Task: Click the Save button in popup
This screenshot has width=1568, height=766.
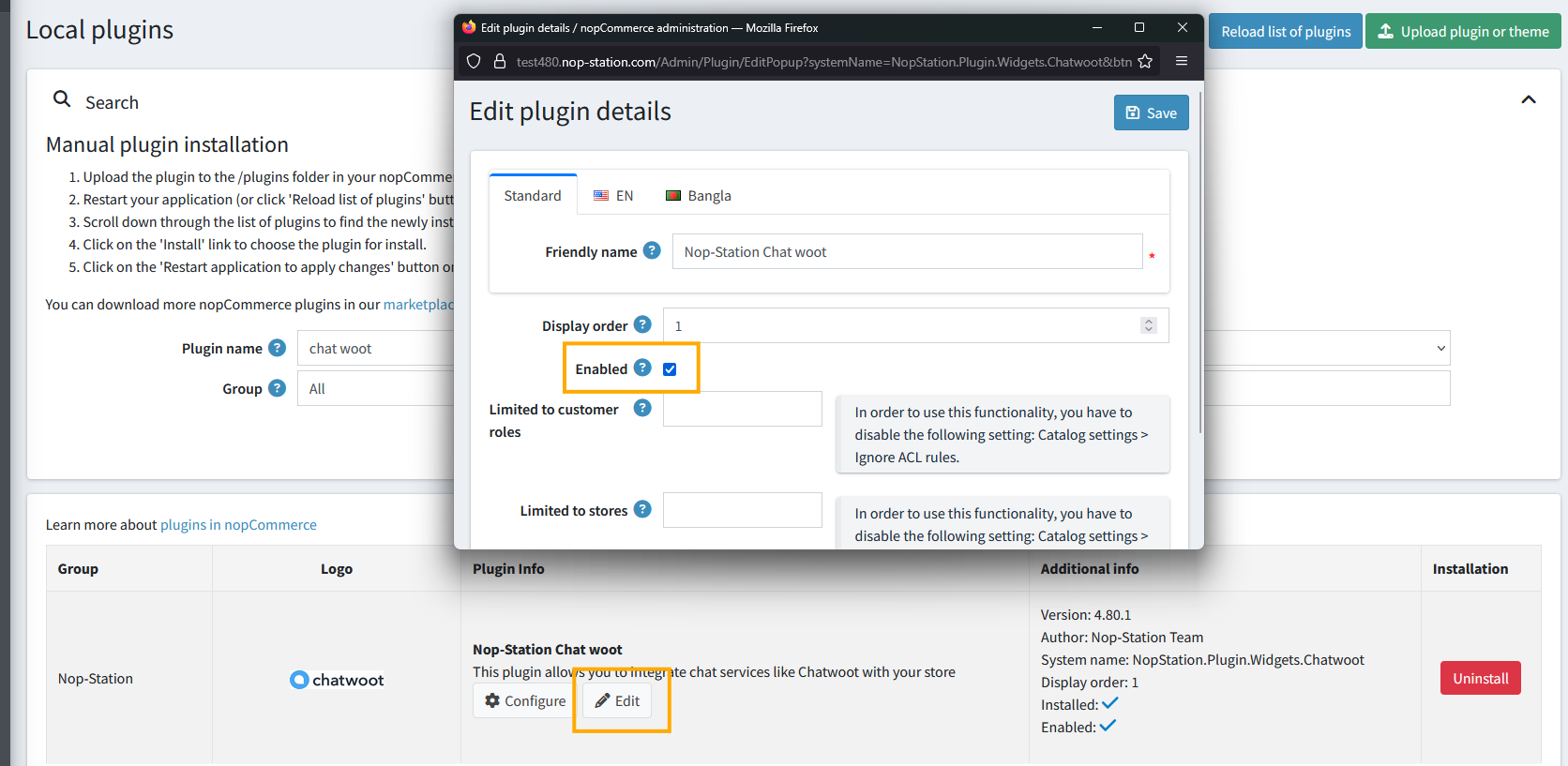Action: pyautogui.click(x=1151, y=113)
